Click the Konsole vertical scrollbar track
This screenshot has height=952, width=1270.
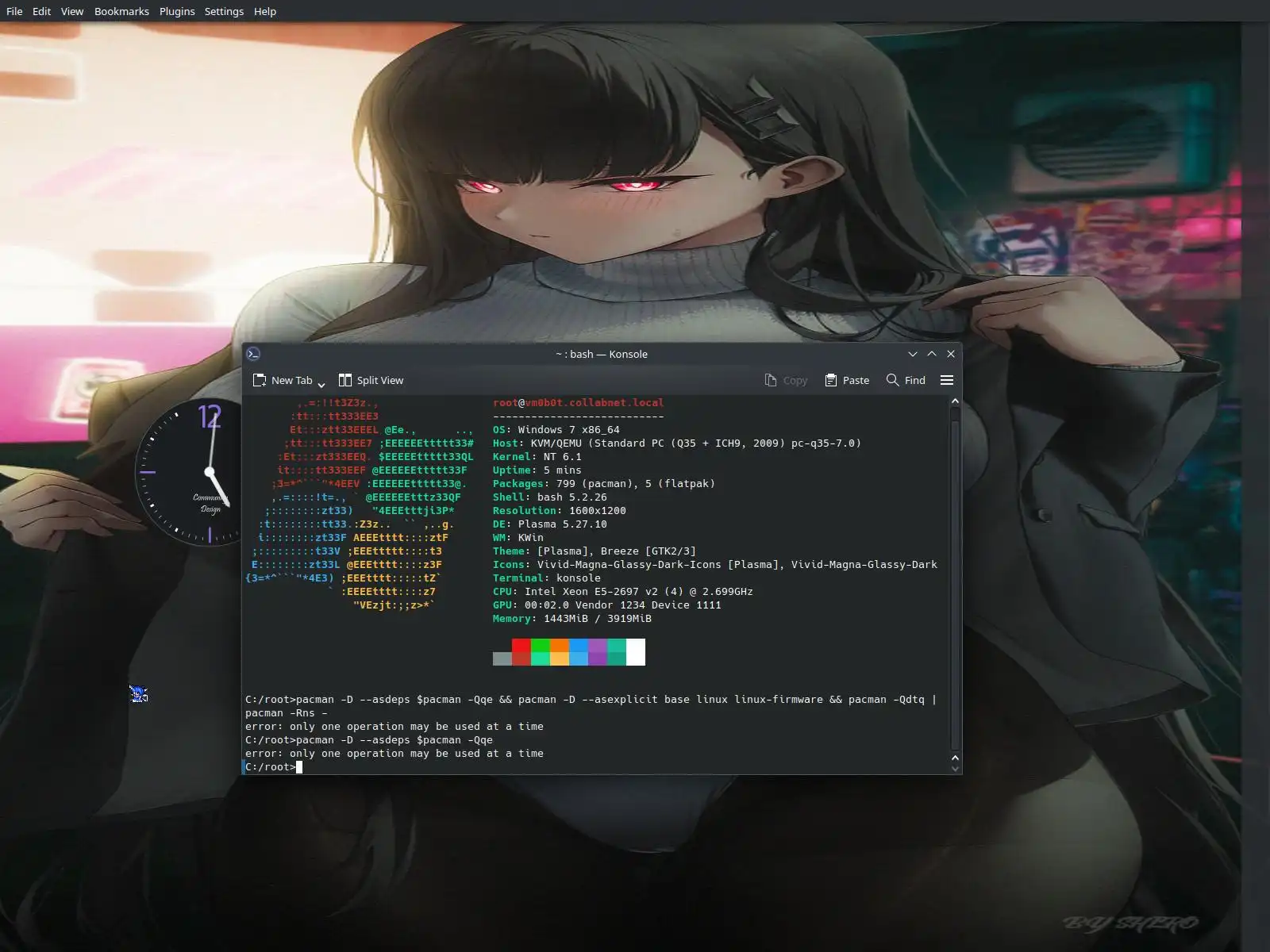point(955,579)
